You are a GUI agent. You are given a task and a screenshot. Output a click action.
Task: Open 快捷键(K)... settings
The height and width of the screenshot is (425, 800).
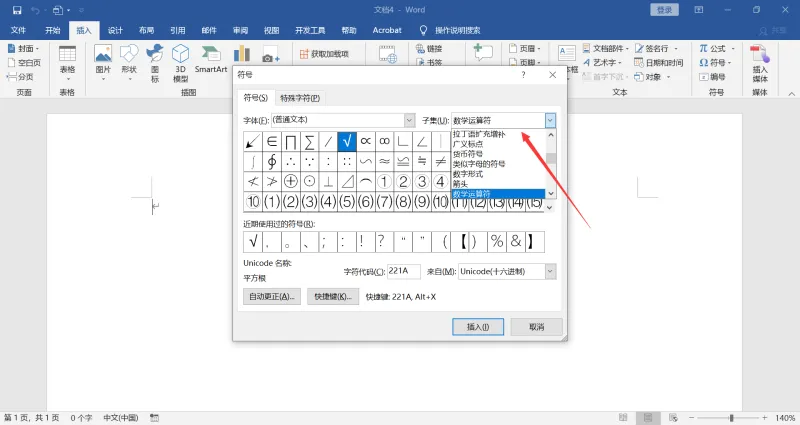click(x=333, y=296)
